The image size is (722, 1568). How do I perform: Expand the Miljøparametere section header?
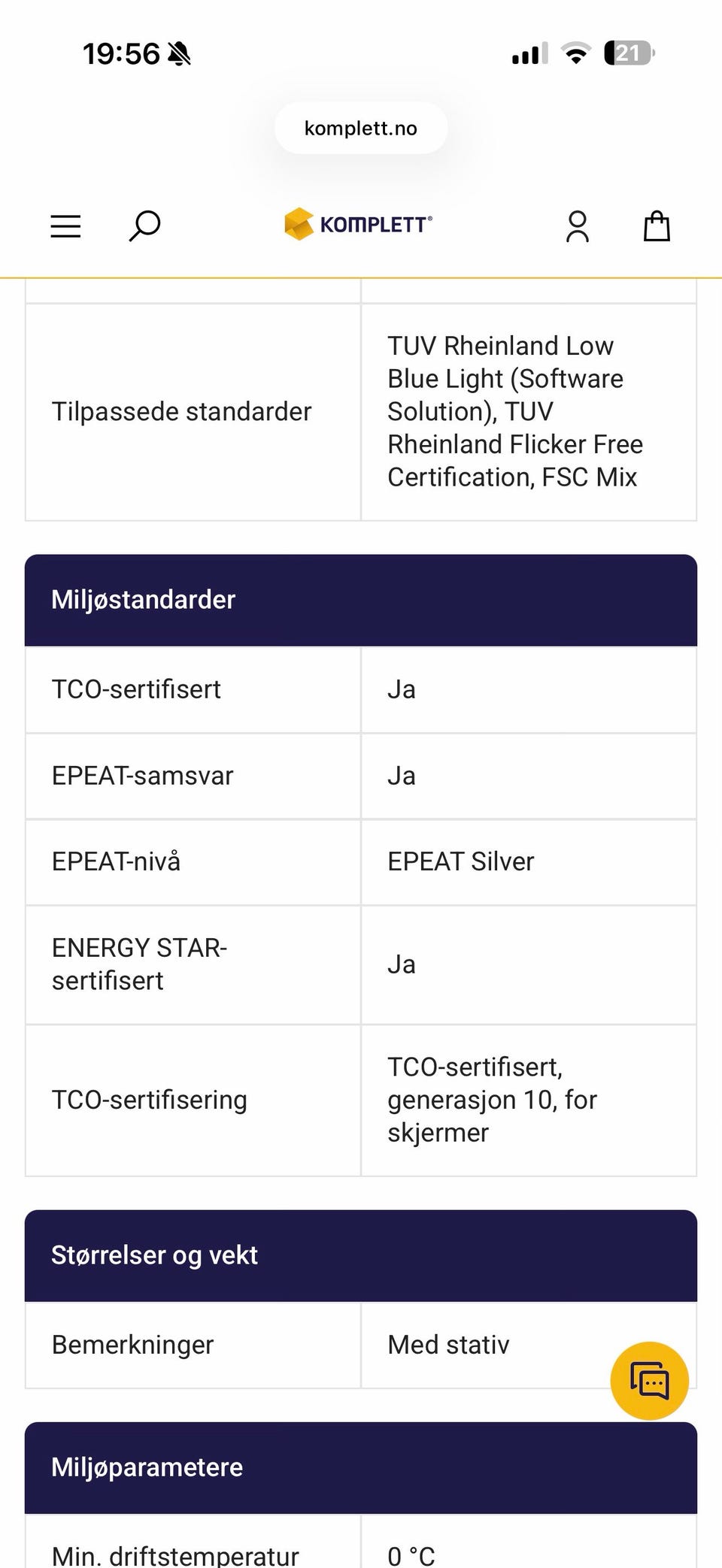(x=361, y=1467)
